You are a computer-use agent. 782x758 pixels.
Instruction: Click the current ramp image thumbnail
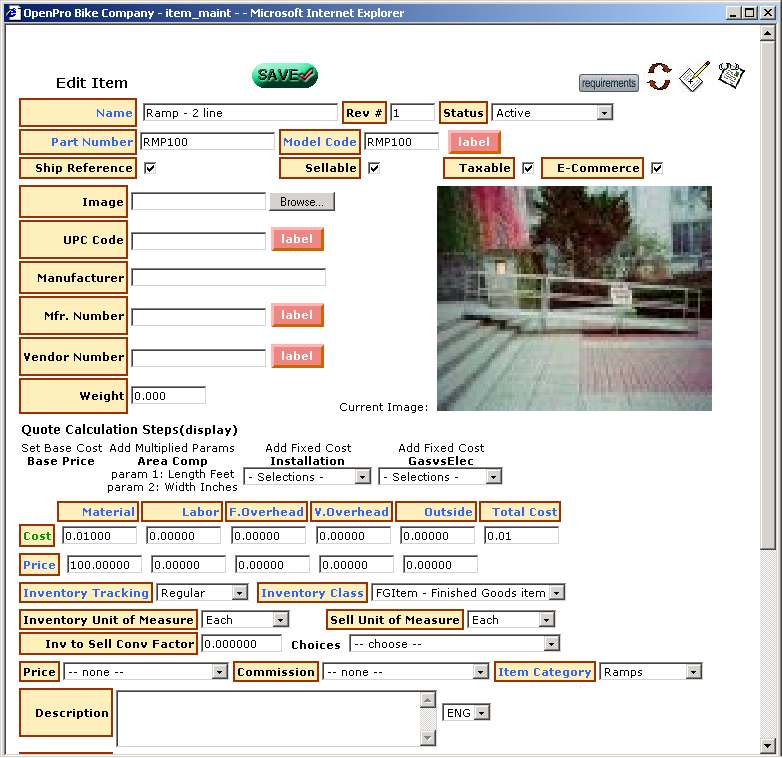tap(574, 298)
